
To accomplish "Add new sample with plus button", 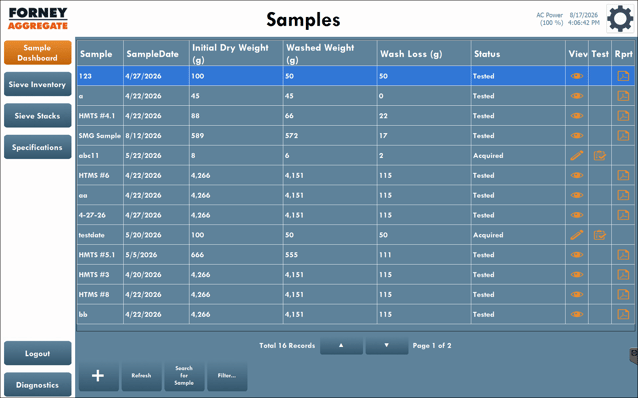I will (x=98, y=376).
